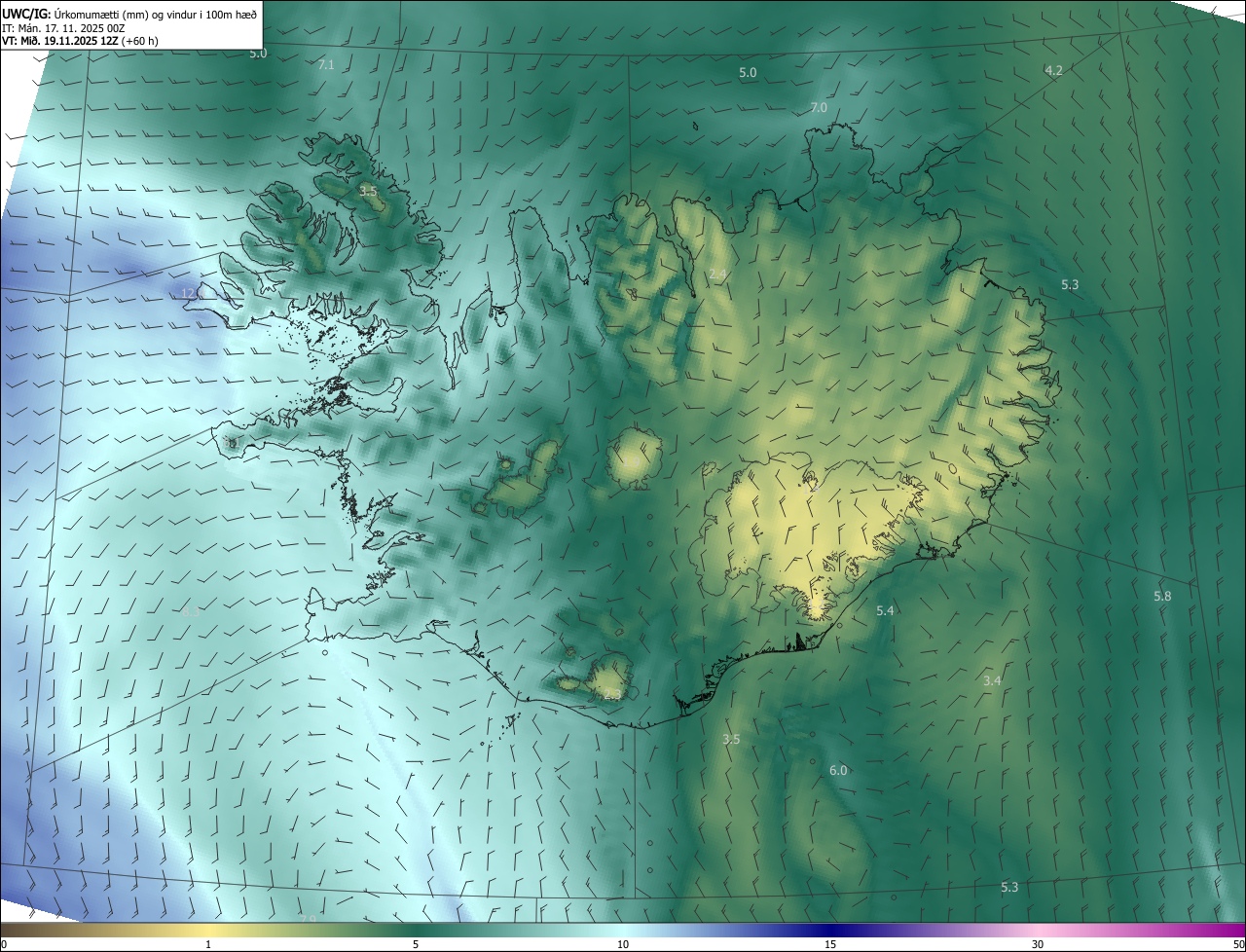Click the 1 tick on the color scale
The image size is (1246, 952).
(x=208, y=945)
